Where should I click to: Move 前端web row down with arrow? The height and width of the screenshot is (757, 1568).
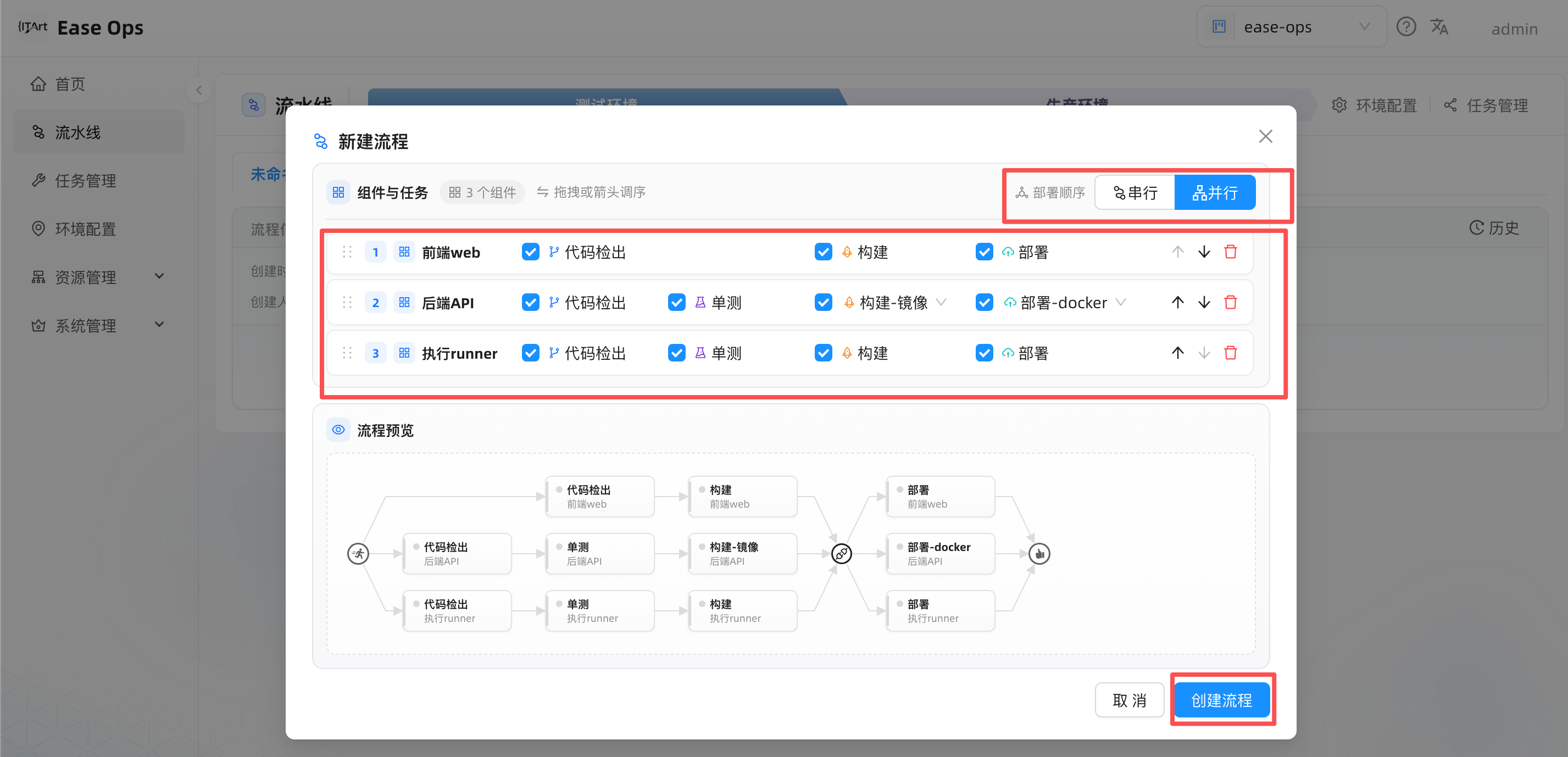[1204, 252]
